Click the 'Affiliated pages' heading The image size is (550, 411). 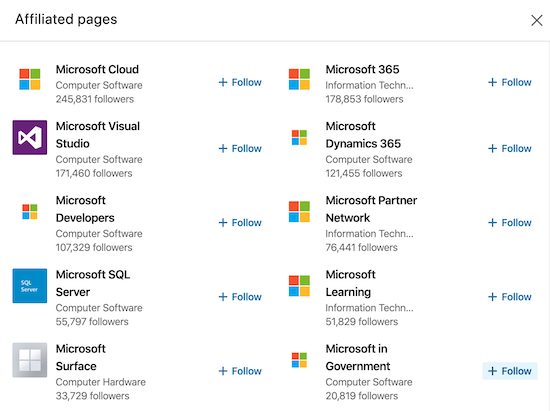click(66, 20)
